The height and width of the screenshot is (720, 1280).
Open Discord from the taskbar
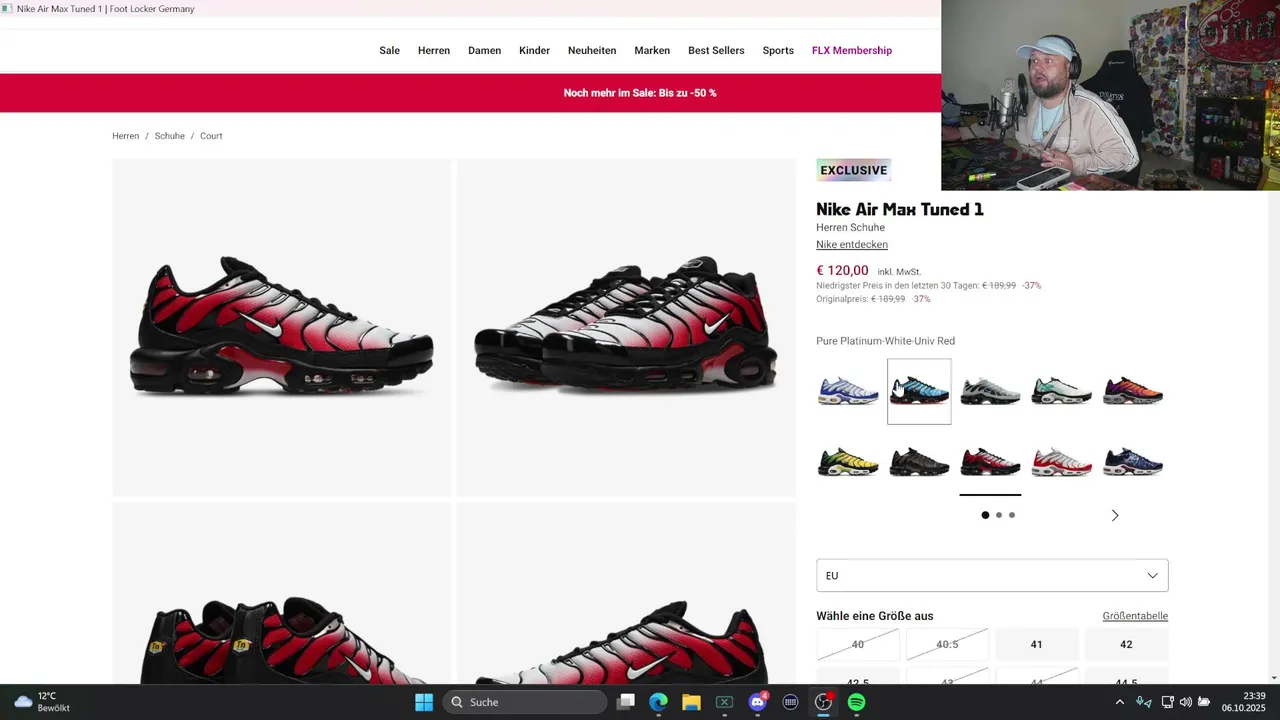758,702
